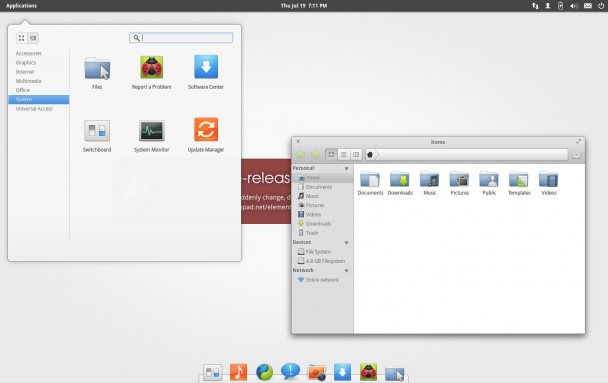Select the System category
This screenshot has width=608, height=383.
tap(38, 100)
